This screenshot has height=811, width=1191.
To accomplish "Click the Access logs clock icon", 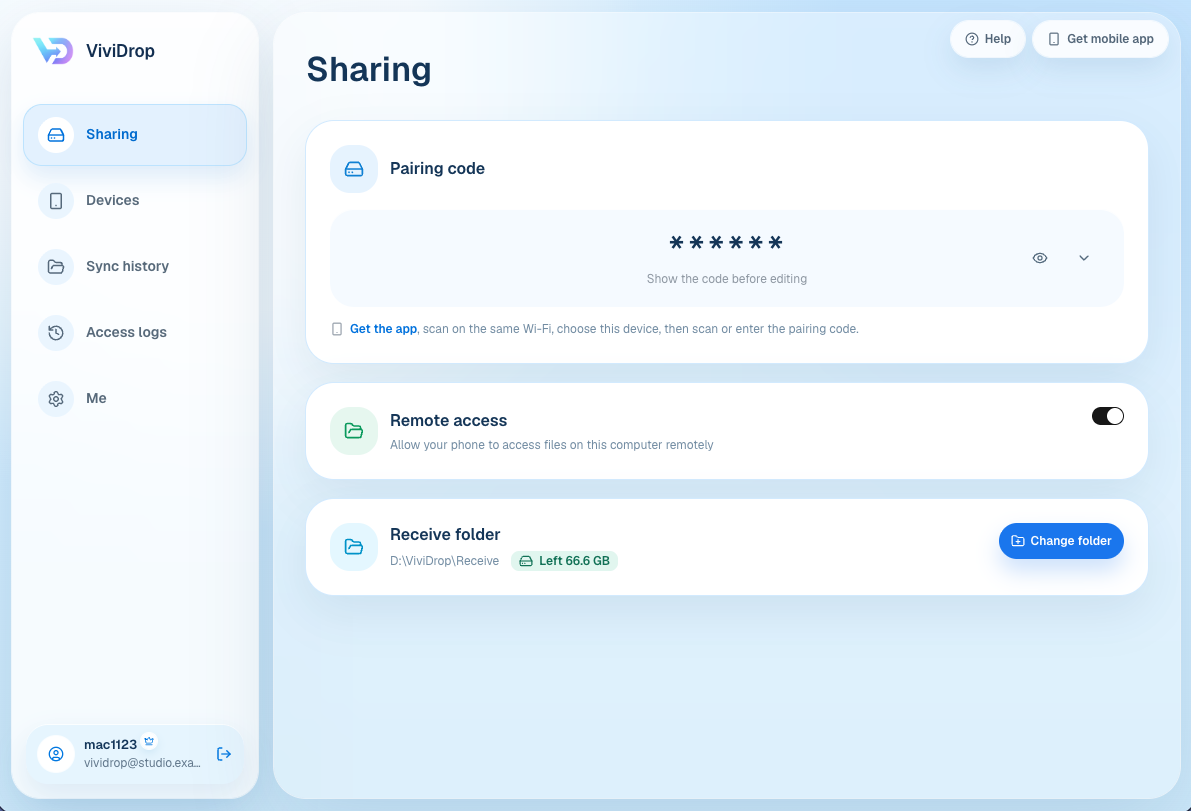I will pos(56,333).
